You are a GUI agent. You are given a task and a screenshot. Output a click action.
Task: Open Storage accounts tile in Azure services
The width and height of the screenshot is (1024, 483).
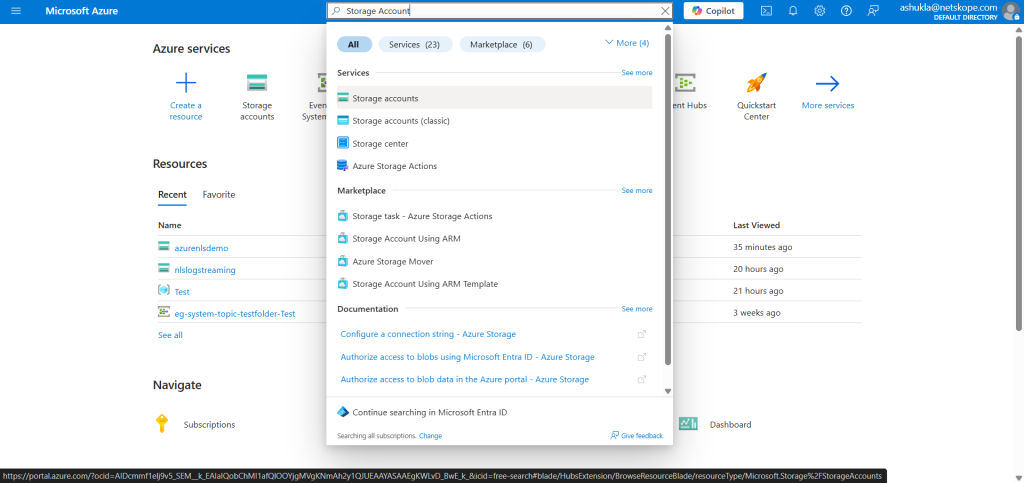coord(257,97)
